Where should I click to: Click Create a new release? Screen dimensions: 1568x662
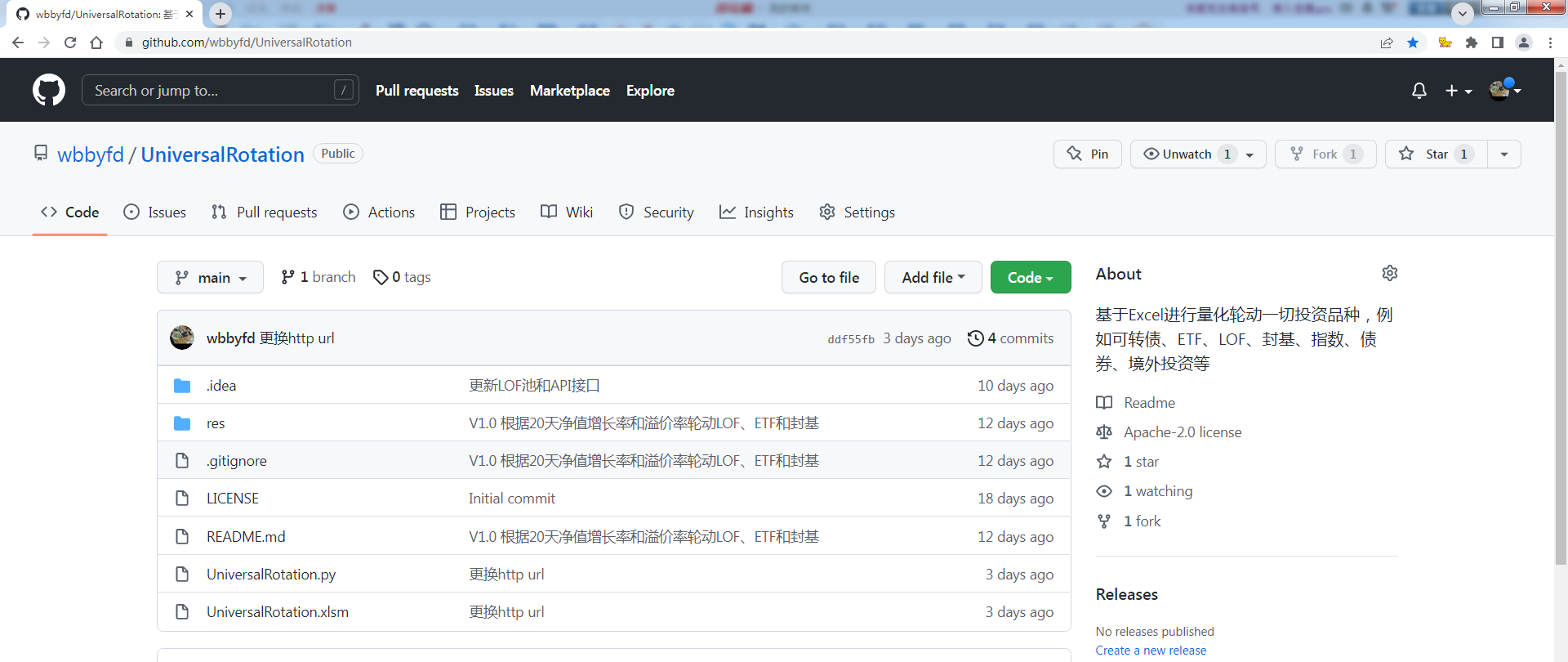[1151, 651]
